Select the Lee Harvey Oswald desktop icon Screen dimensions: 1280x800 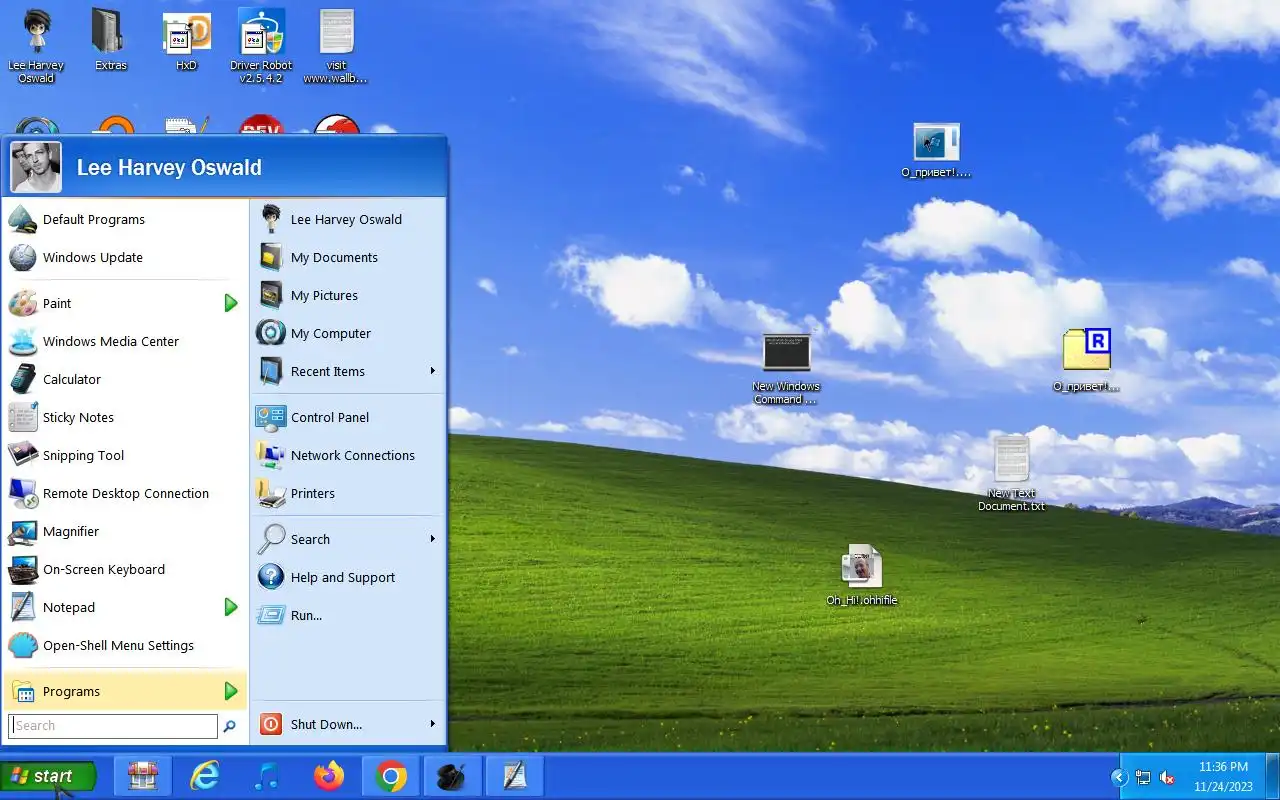[x=36, y=46]
